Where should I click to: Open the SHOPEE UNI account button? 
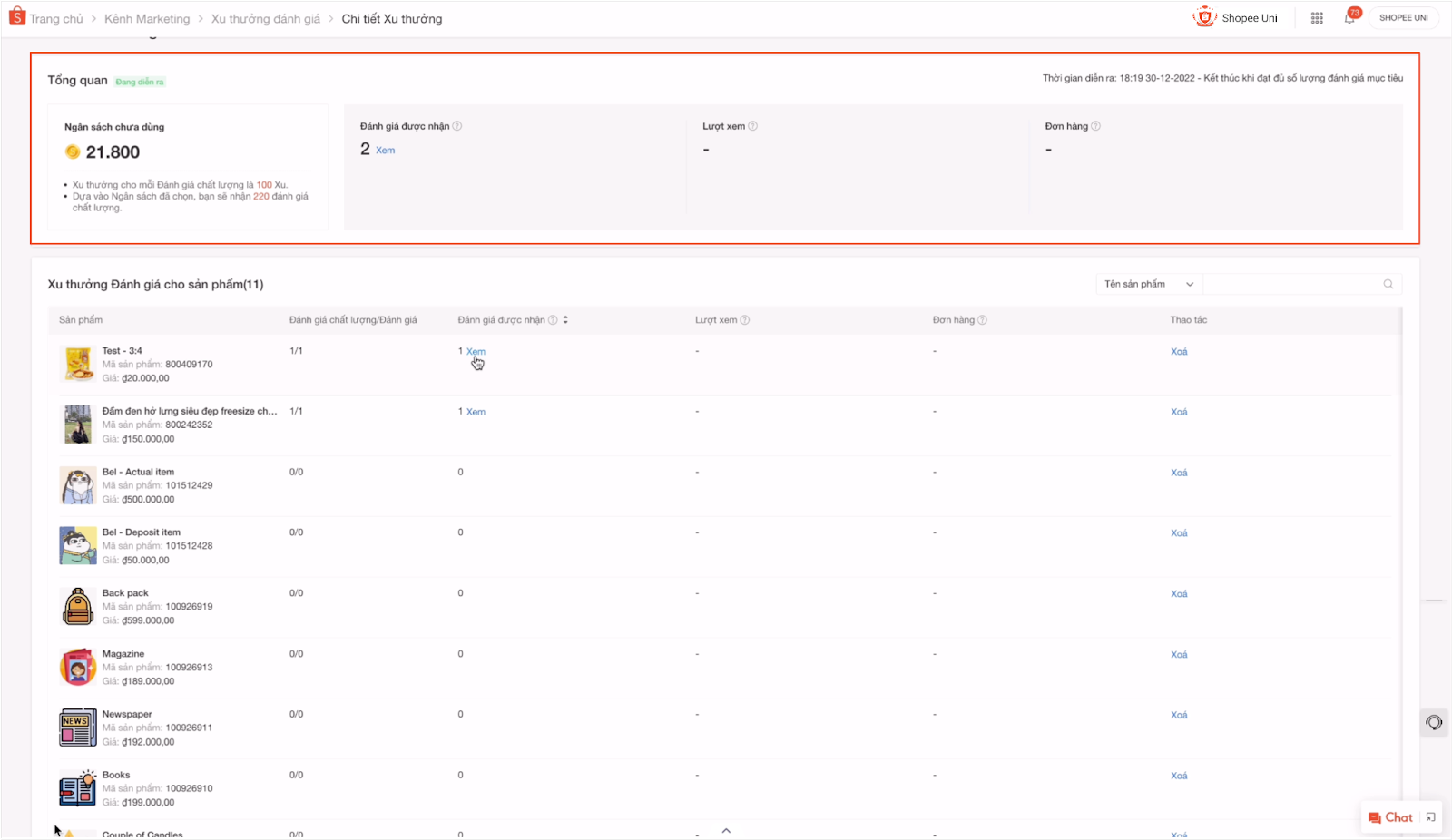[x=1403, y=18]
